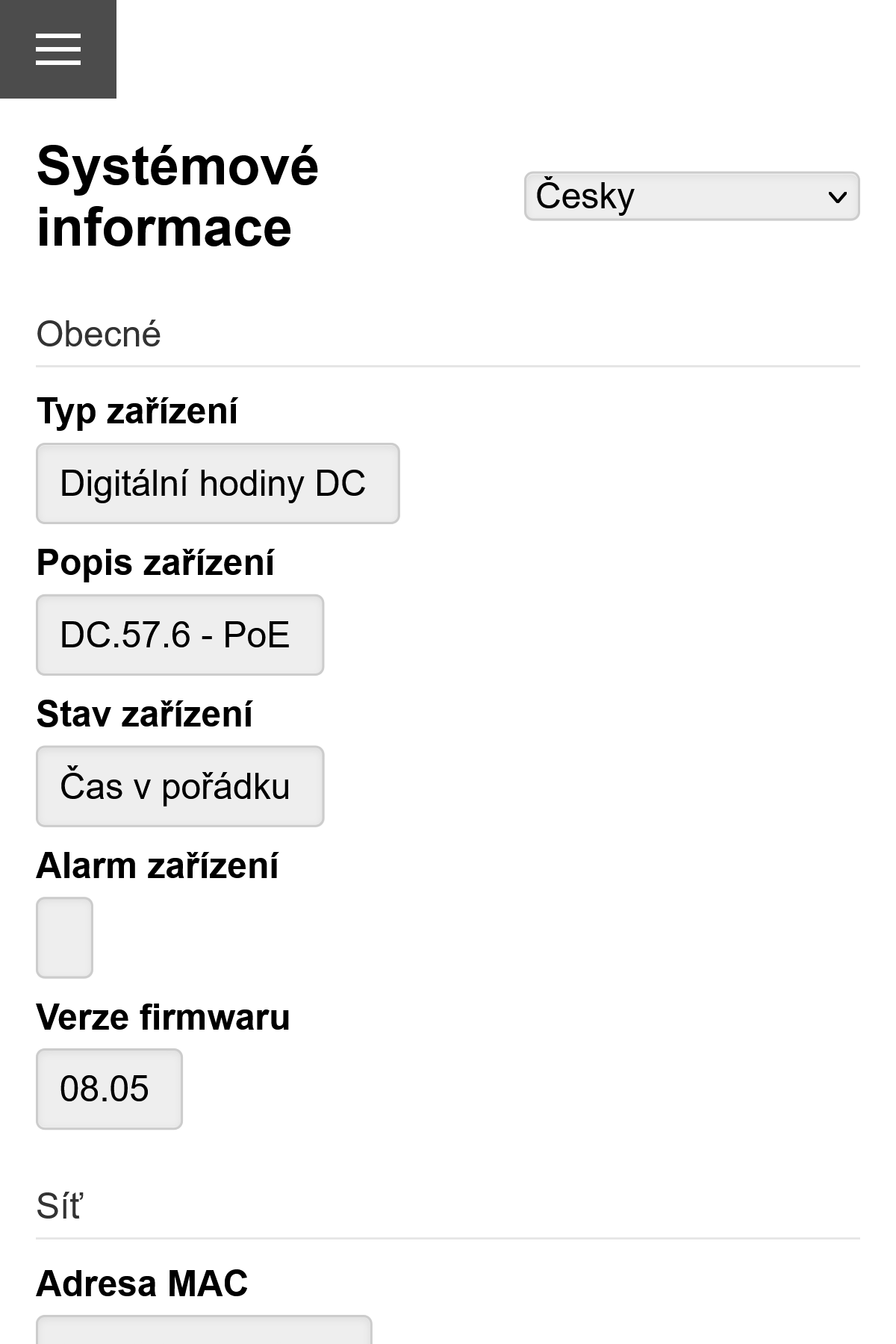
Task: Select the Digitální hodiny DC field
Action: coord(217,483)
